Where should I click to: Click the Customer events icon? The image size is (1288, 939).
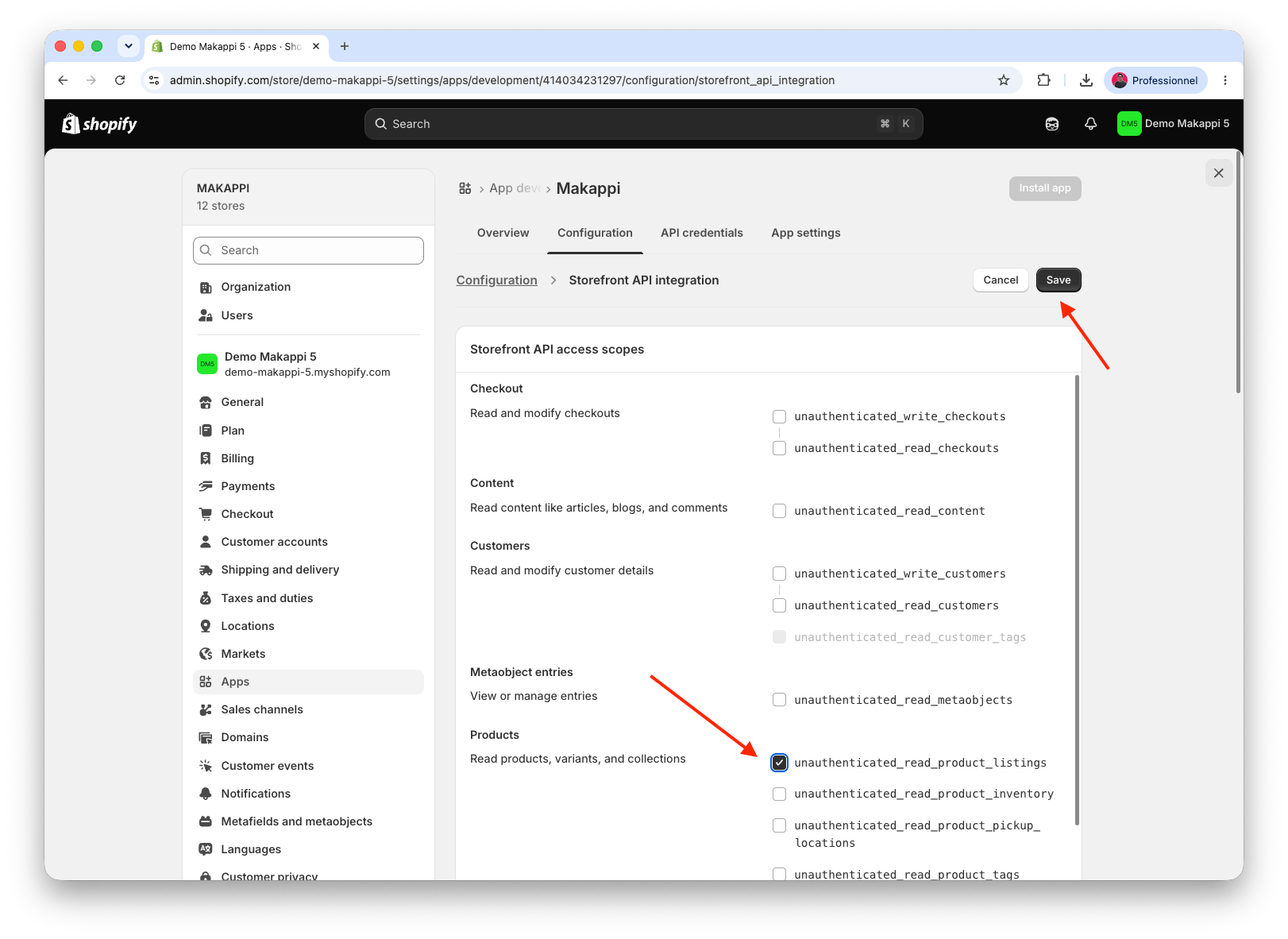pos(206,766)
